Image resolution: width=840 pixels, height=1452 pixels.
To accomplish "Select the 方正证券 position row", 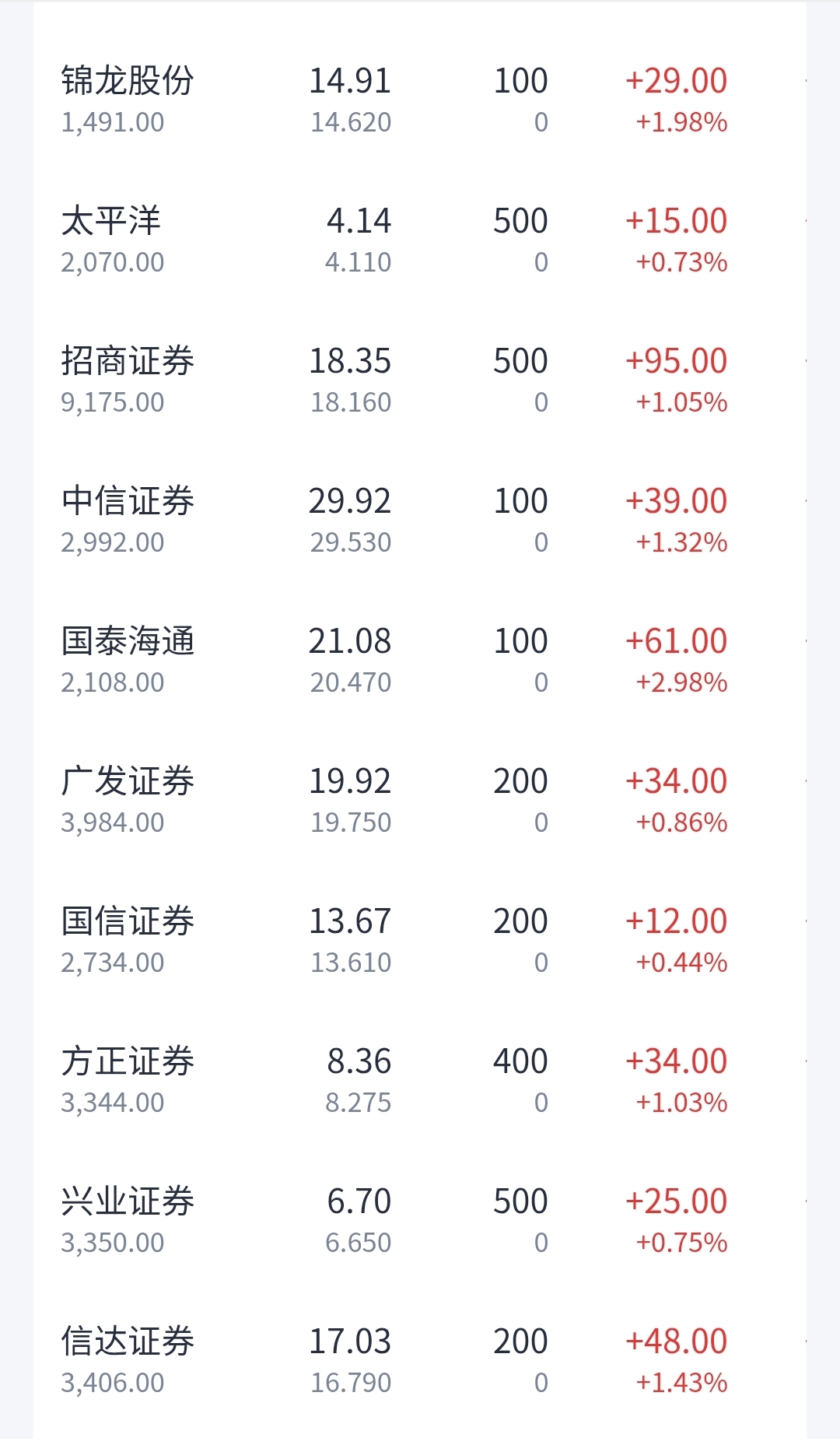I will 420,1081.
